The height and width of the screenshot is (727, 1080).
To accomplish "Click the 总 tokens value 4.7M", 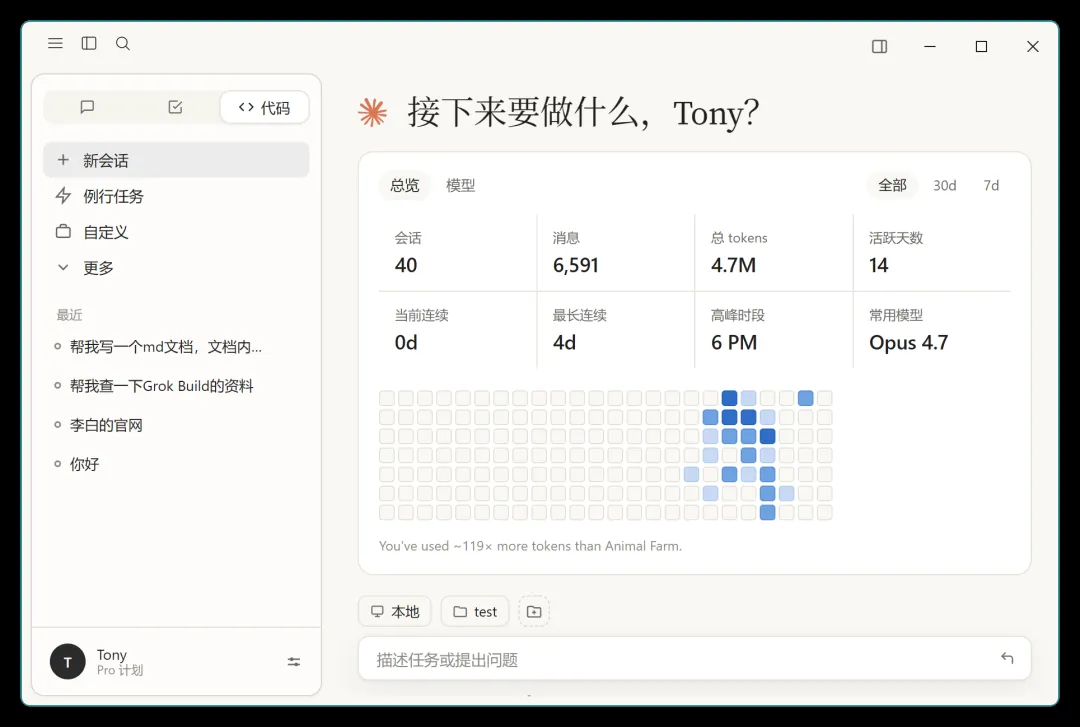I will click(734, 265).
